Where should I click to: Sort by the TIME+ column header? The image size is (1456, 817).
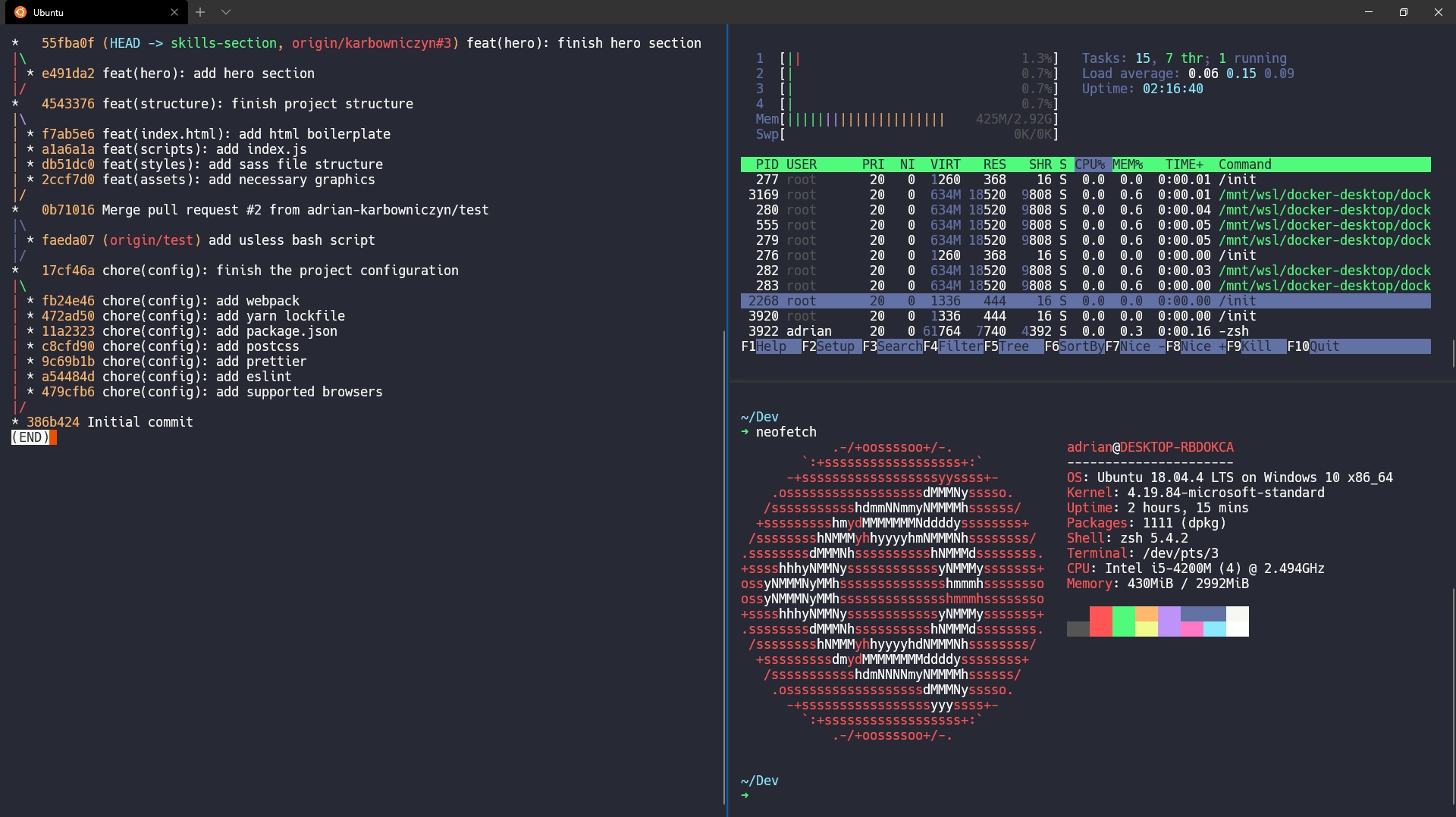tap(1185, 164)
